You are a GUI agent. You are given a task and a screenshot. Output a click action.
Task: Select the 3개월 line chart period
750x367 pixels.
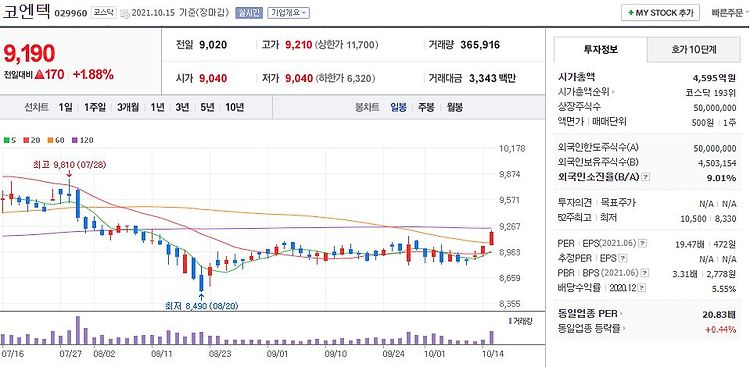(128, 107)
